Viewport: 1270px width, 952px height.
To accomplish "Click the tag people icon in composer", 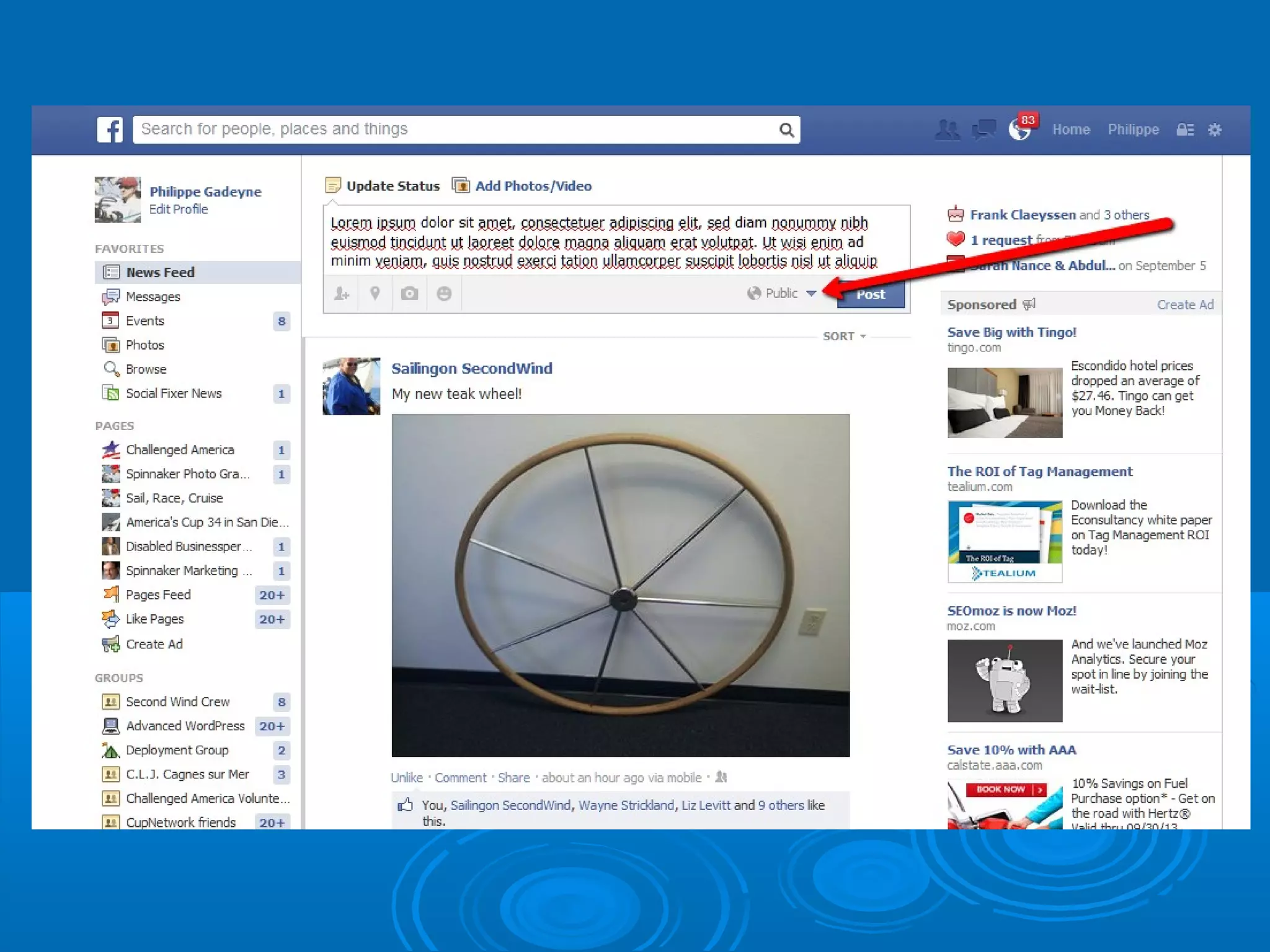I will pos(342,294).
